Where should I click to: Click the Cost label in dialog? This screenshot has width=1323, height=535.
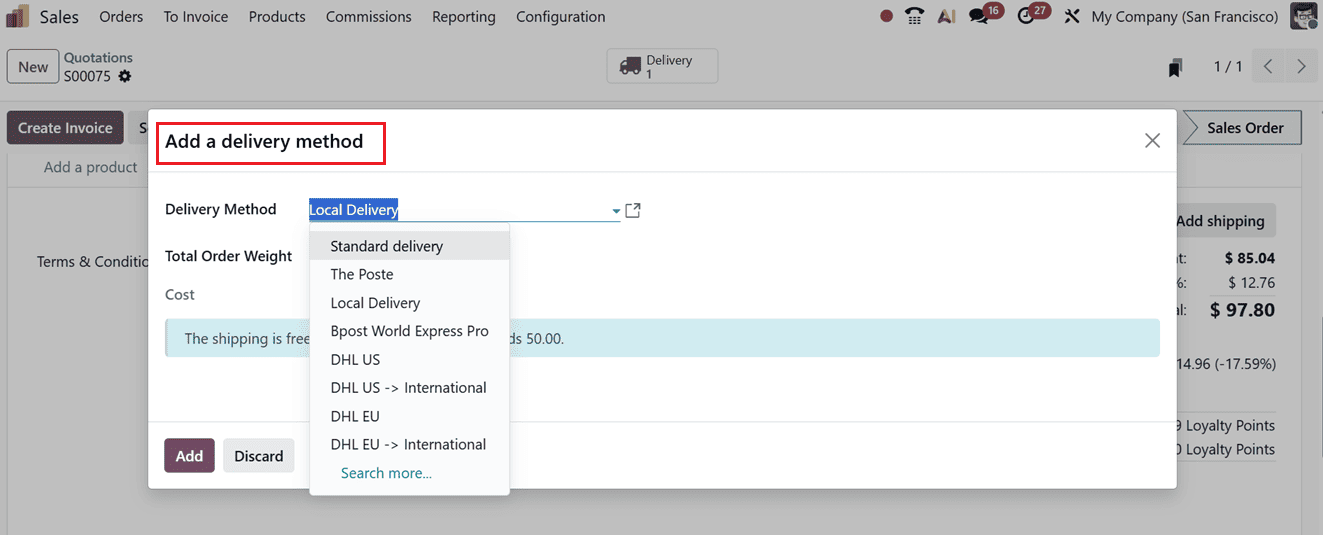(180, 295)
